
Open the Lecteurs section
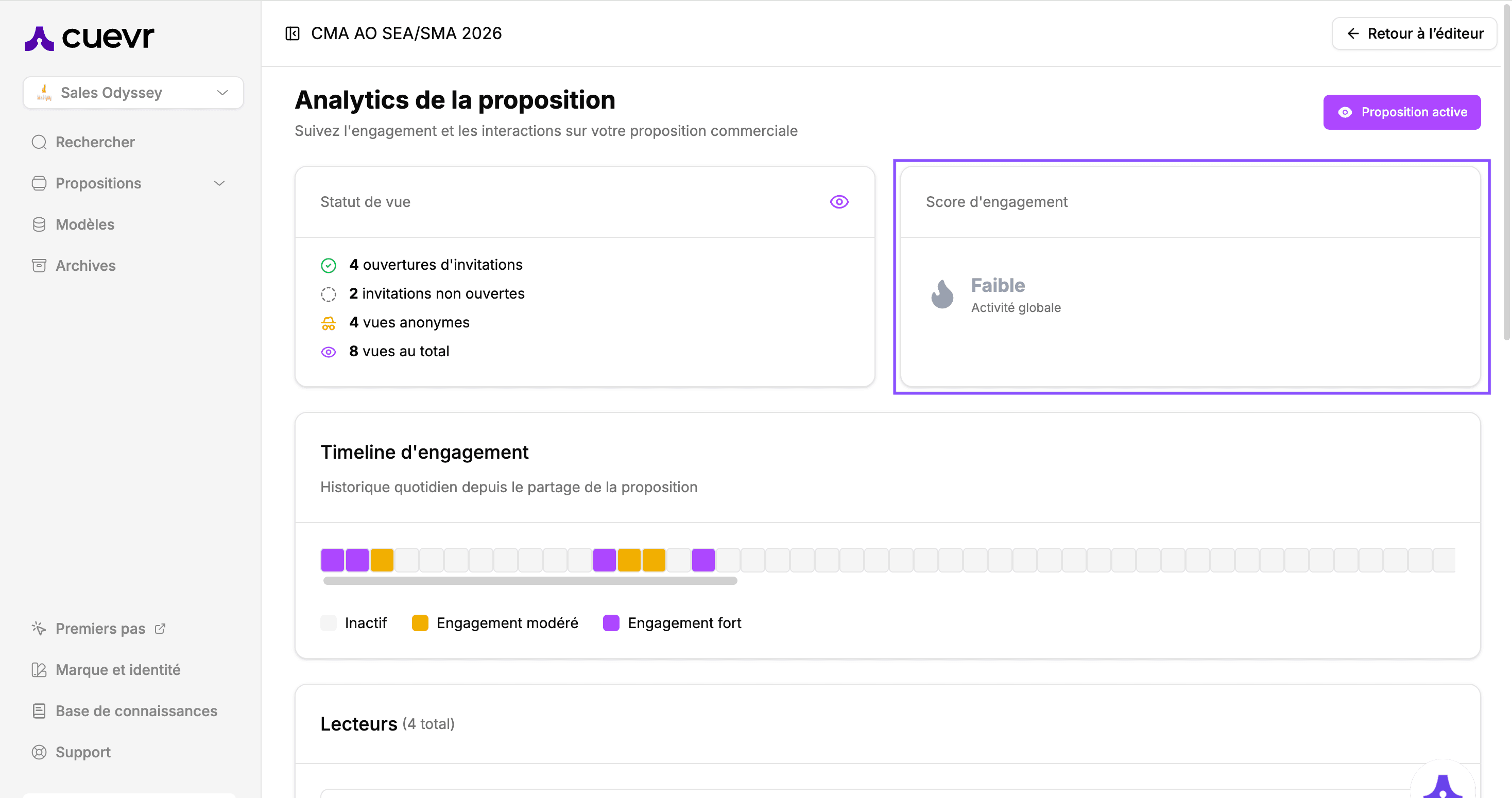coord(358,723)
